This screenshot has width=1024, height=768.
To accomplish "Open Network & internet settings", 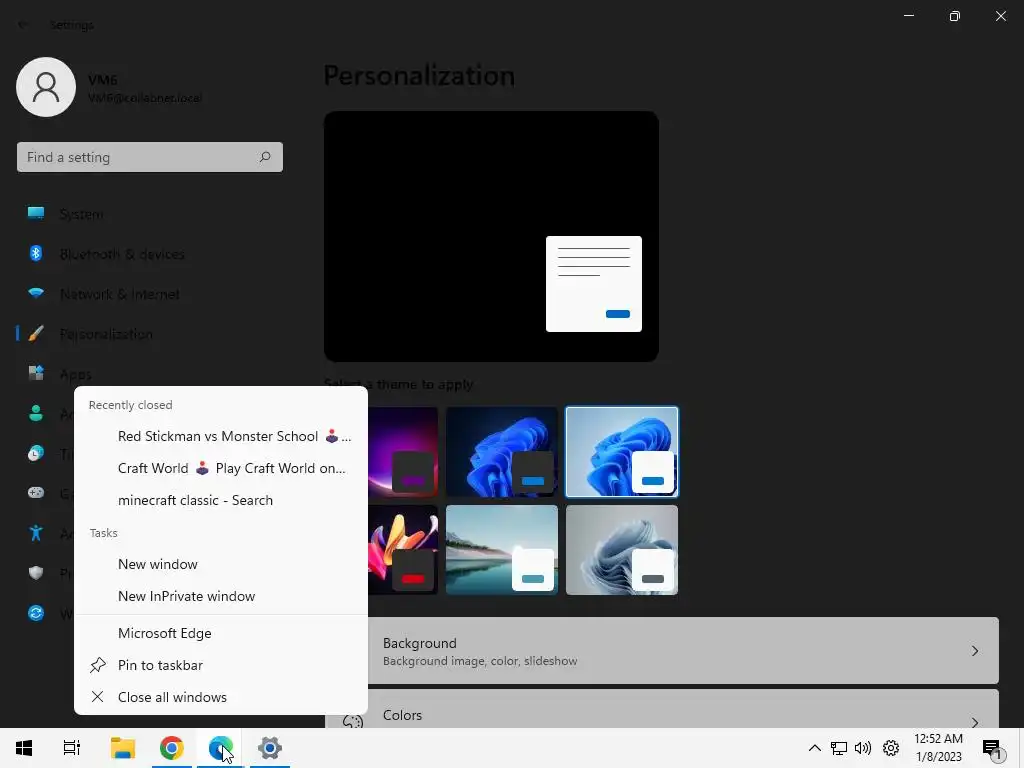I will click(x=120, y=295).
